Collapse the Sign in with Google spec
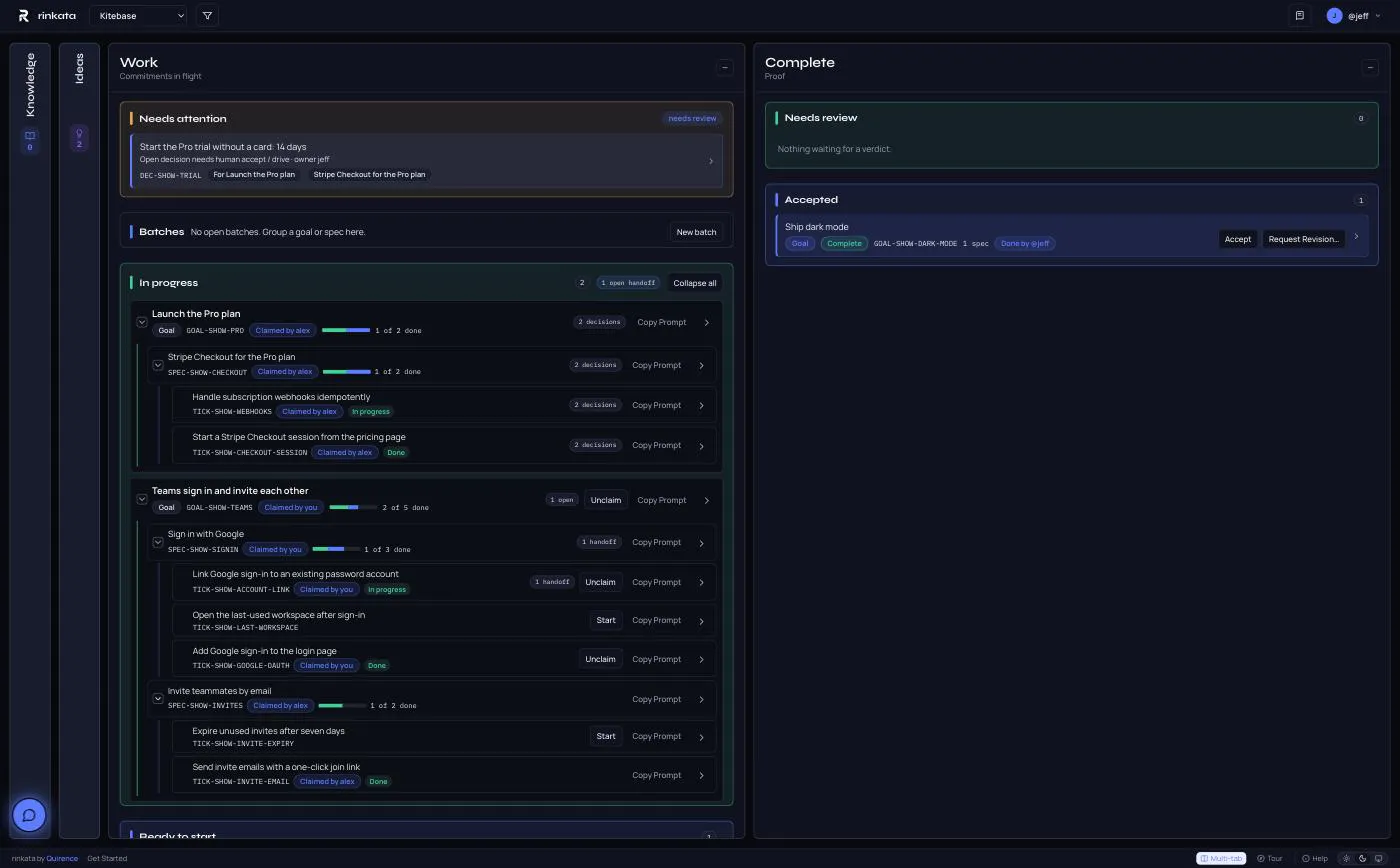This screenshot has width=1400, height=868. click(158, 542)
